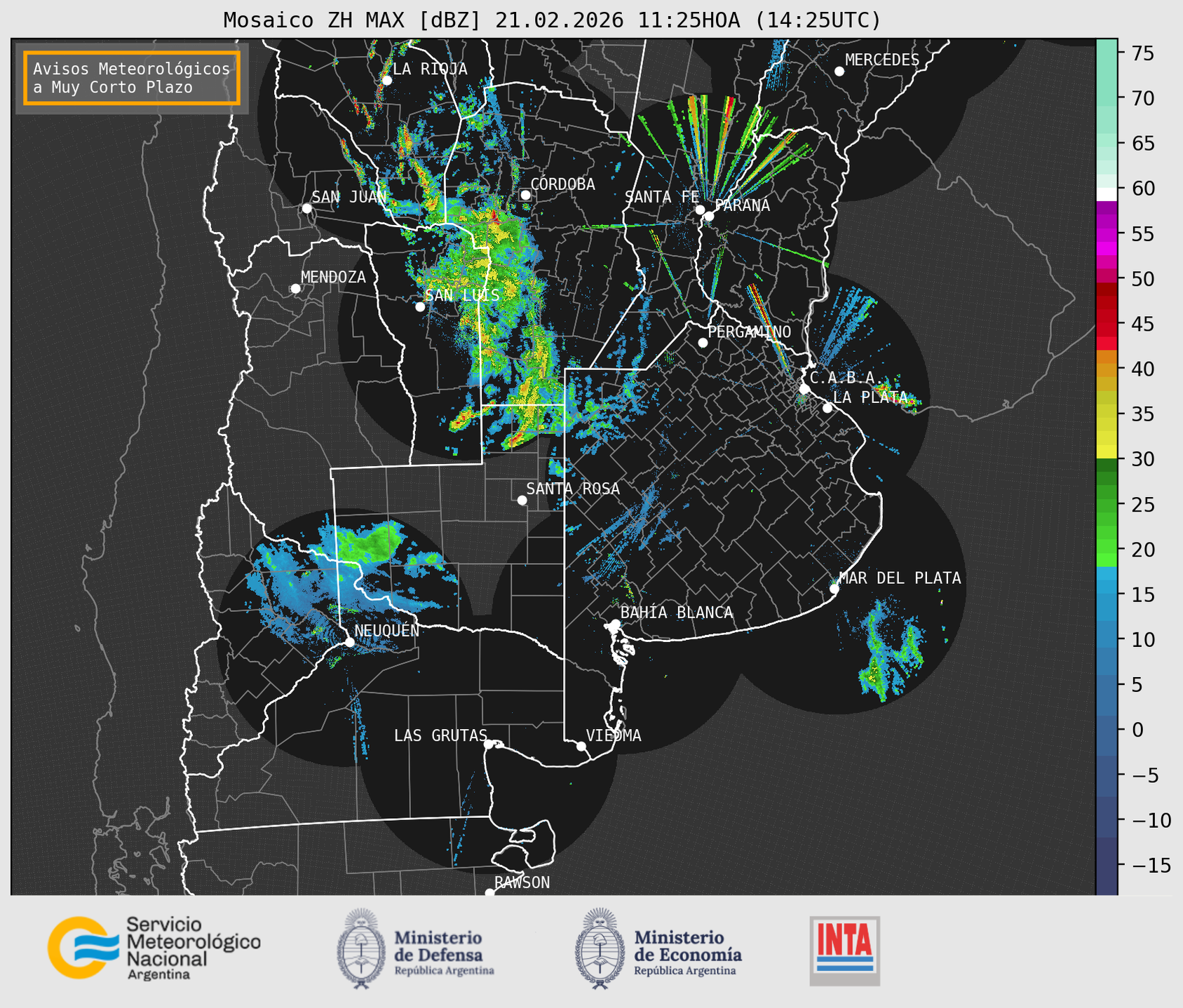
Task: Click the Mercedes city marker dot
Action: tap(839, 71)
